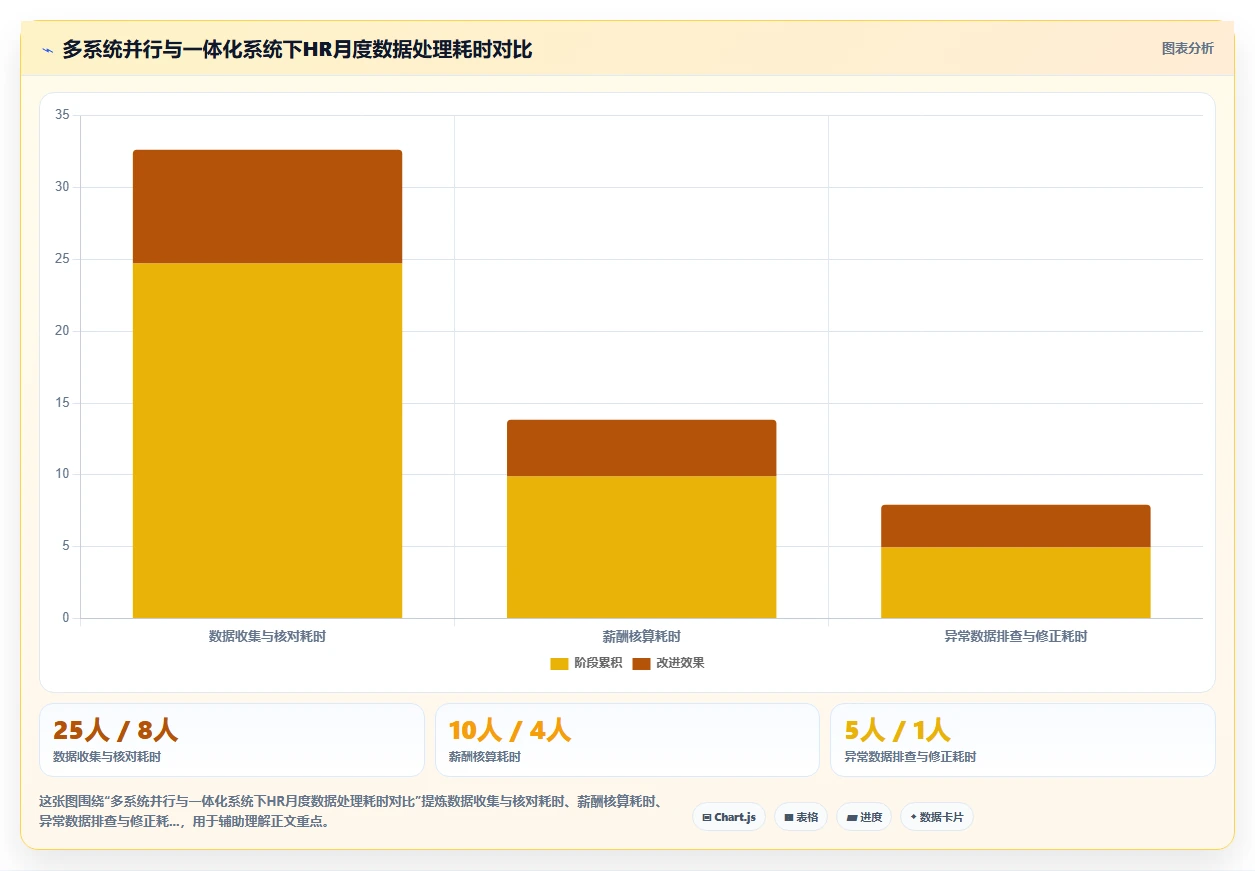Viewport: 1255px width, 871px height.
Task: Click the lightning icon beside the chart title
Action: (47, 50)
